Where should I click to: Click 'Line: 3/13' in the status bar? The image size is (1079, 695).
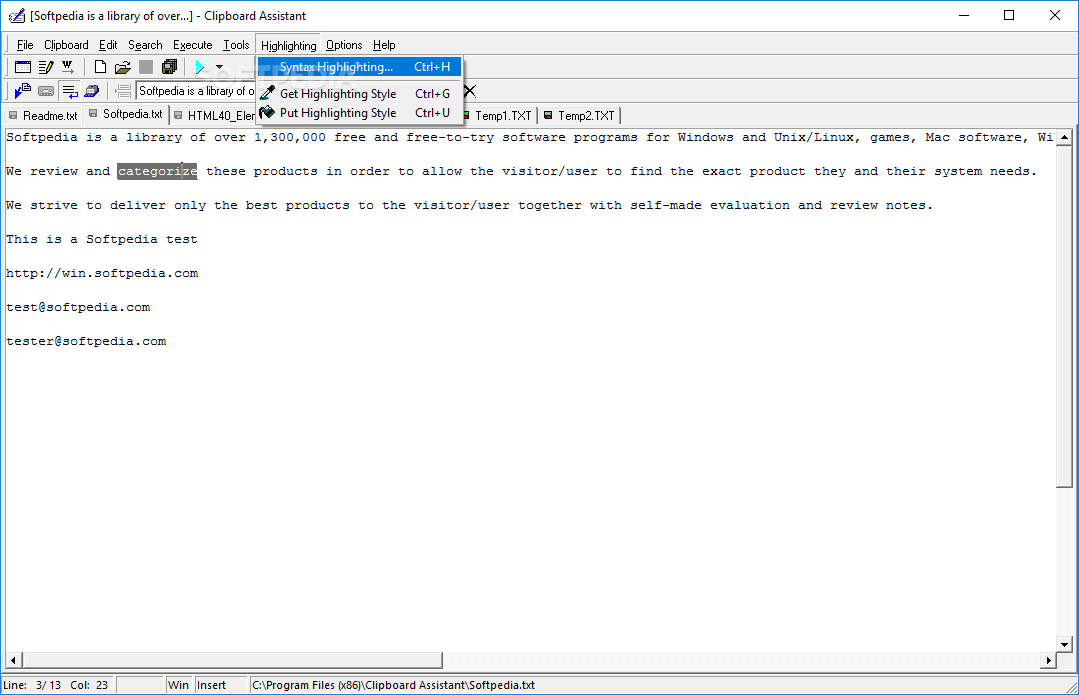click(32, 685)
